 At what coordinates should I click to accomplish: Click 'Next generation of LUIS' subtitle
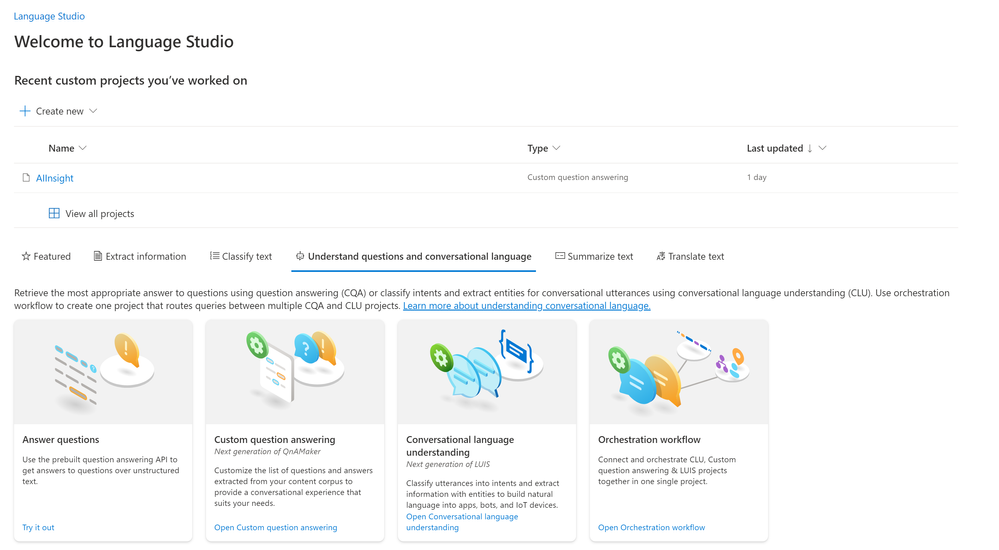(x=448, y=465)
